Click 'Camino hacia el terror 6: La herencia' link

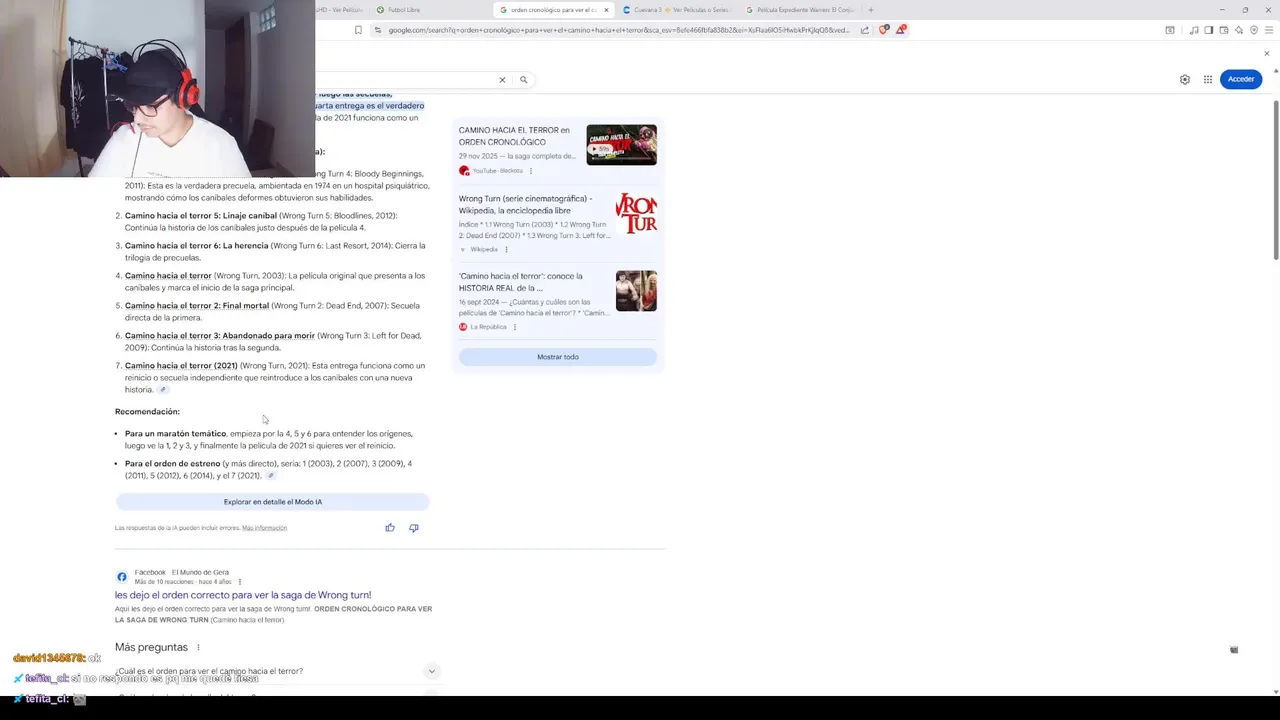(x=197, y=246)
